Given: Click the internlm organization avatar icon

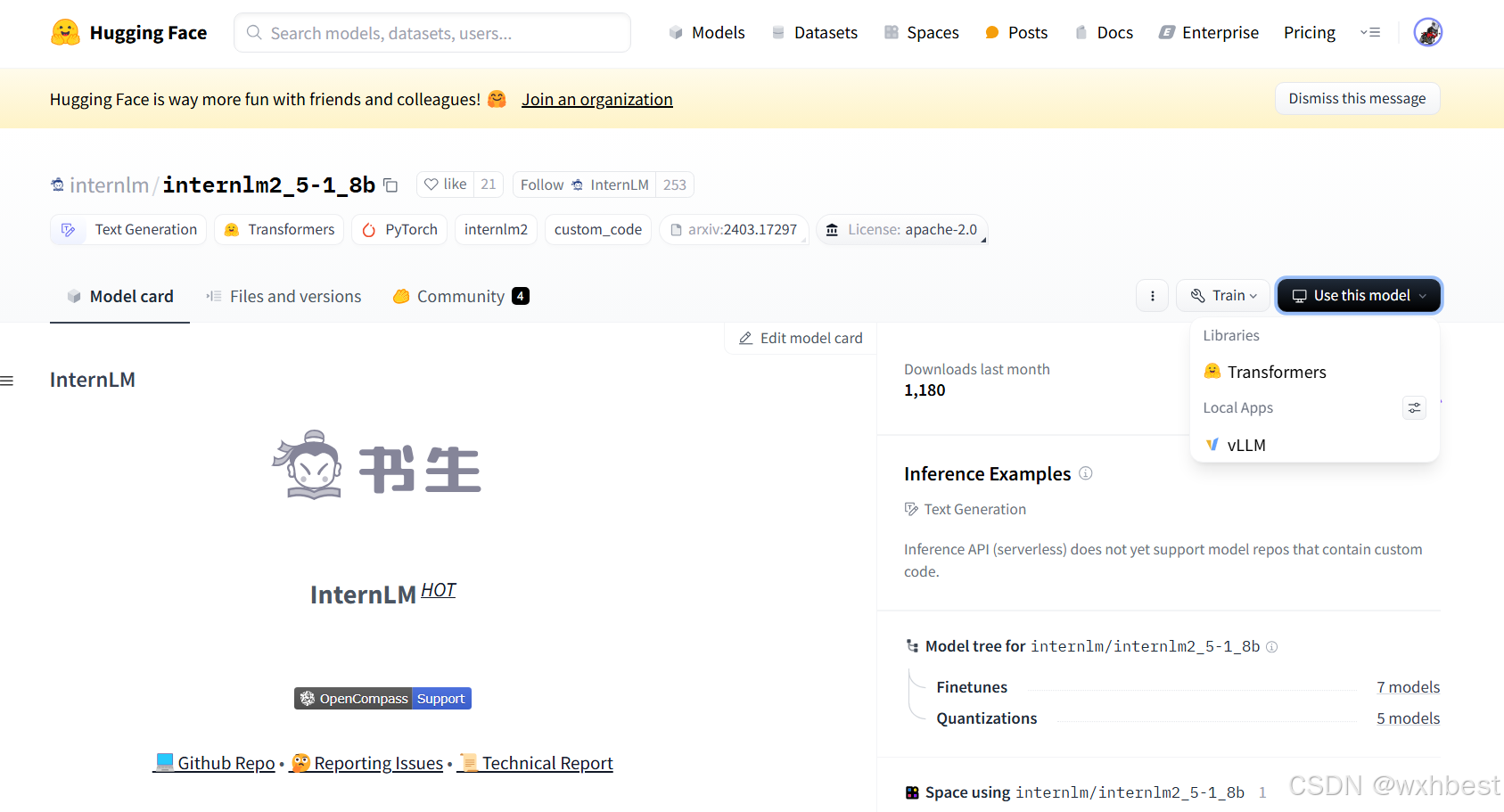Looking at the screenshot, I should (x=58, y=185).
